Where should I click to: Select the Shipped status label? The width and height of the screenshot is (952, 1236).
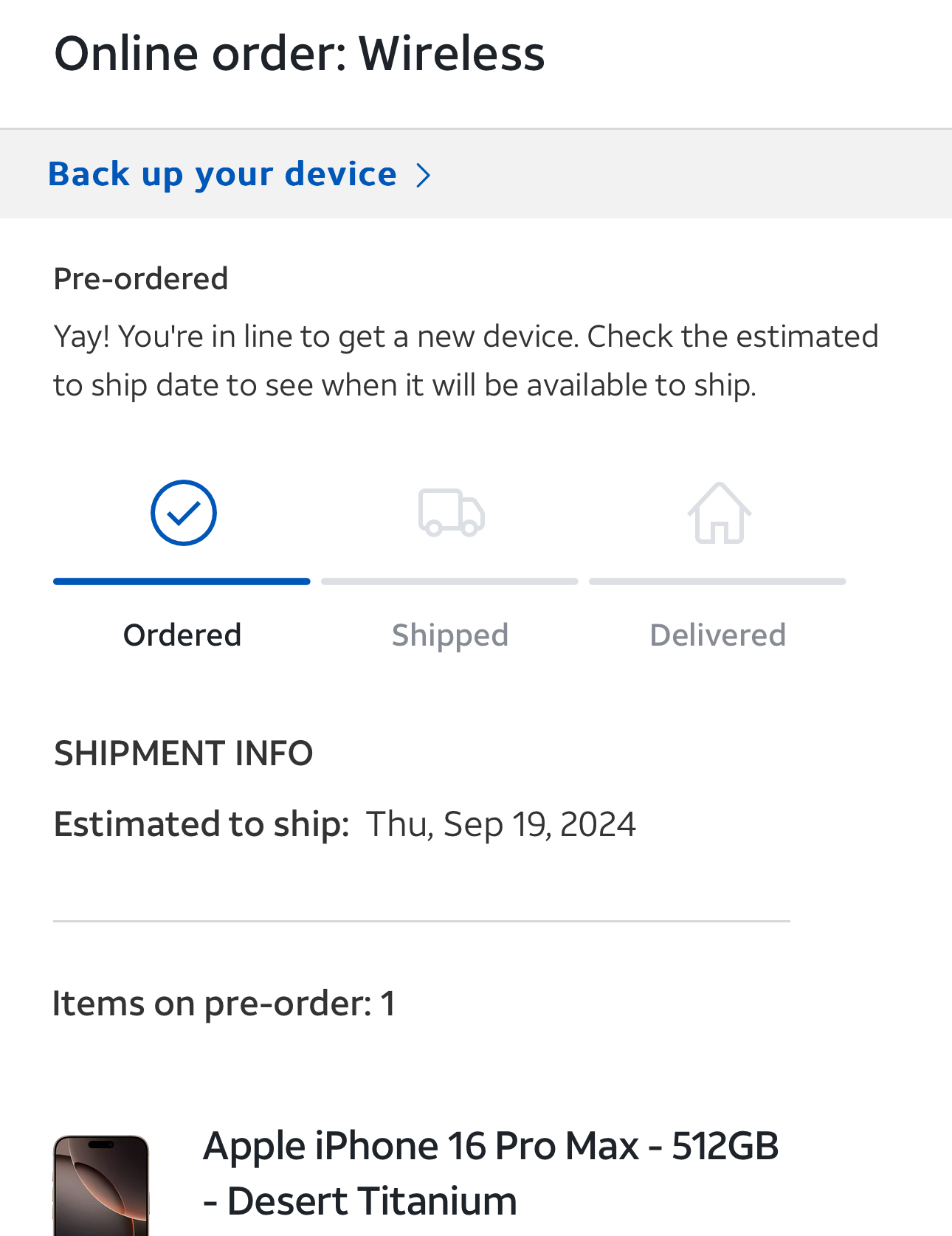[450, 635]
